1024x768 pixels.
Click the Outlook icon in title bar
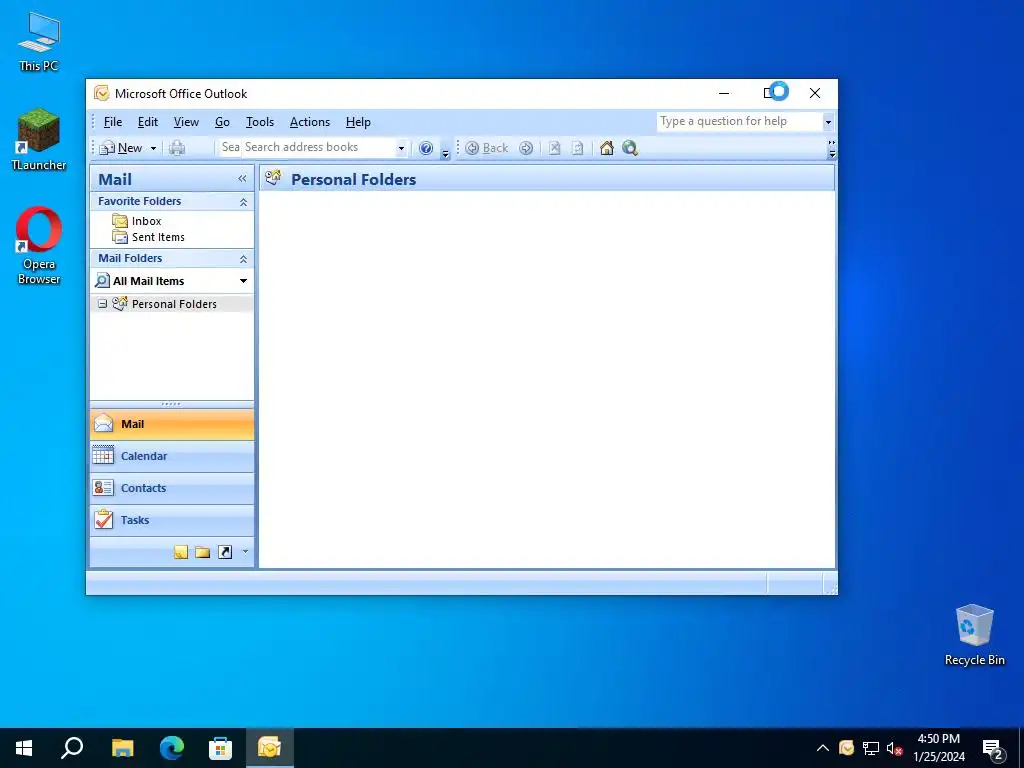tap(101, 93)
